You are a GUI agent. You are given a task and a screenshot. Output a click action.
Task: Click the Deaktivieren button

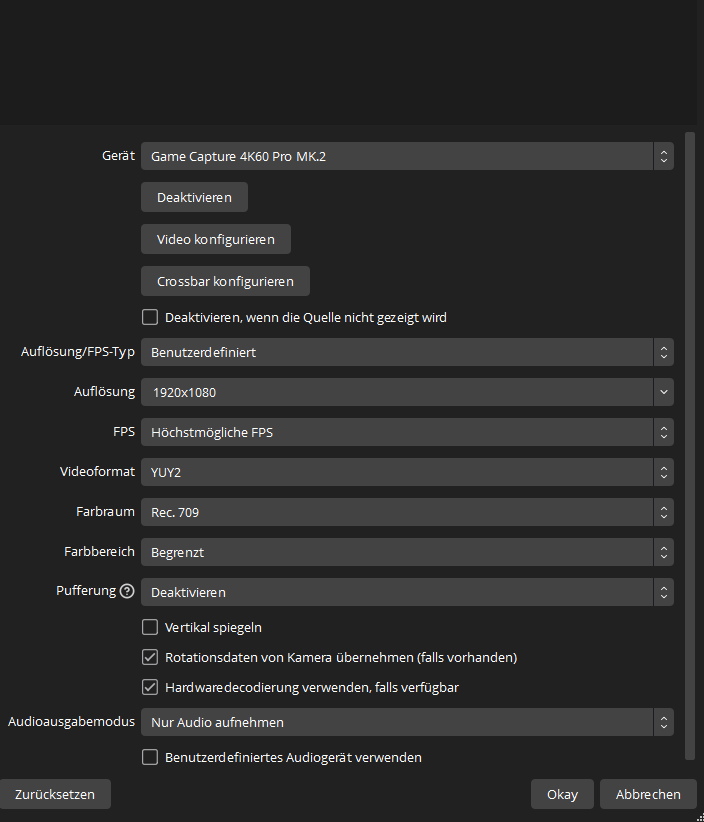[x=194, y=197]
